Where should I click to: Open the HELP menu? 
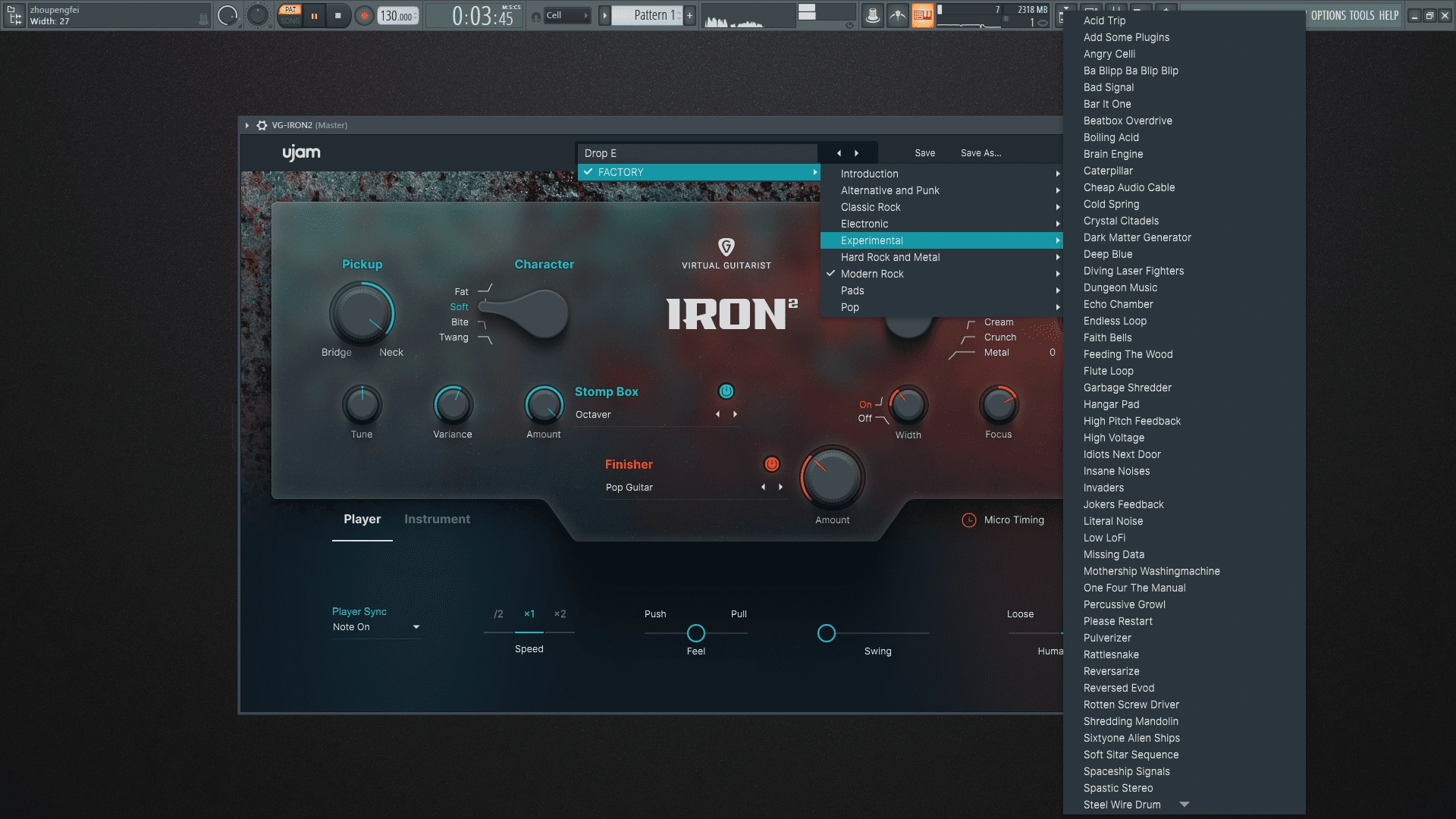point(1389,15)
